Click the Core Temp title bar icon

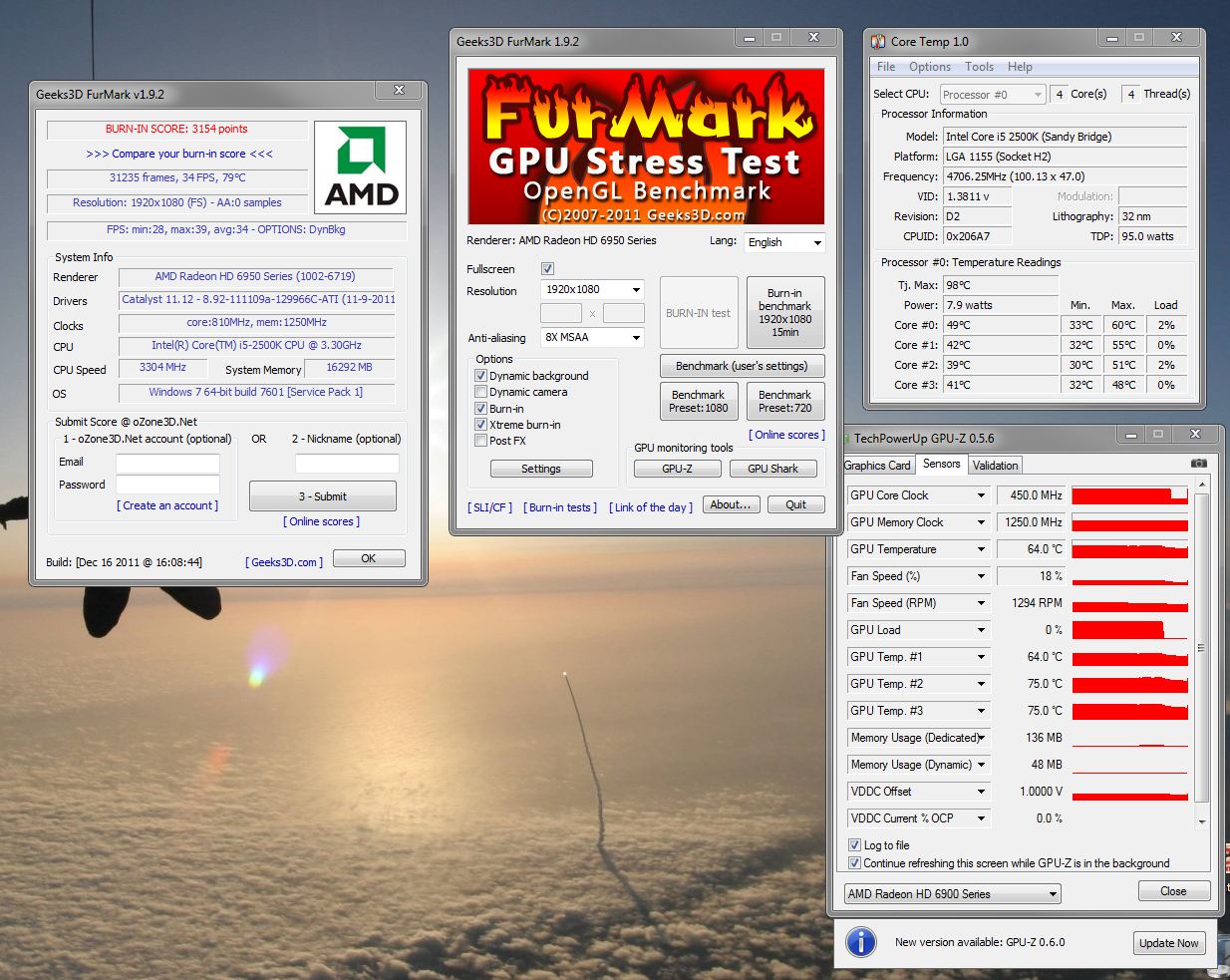[878, 41]
